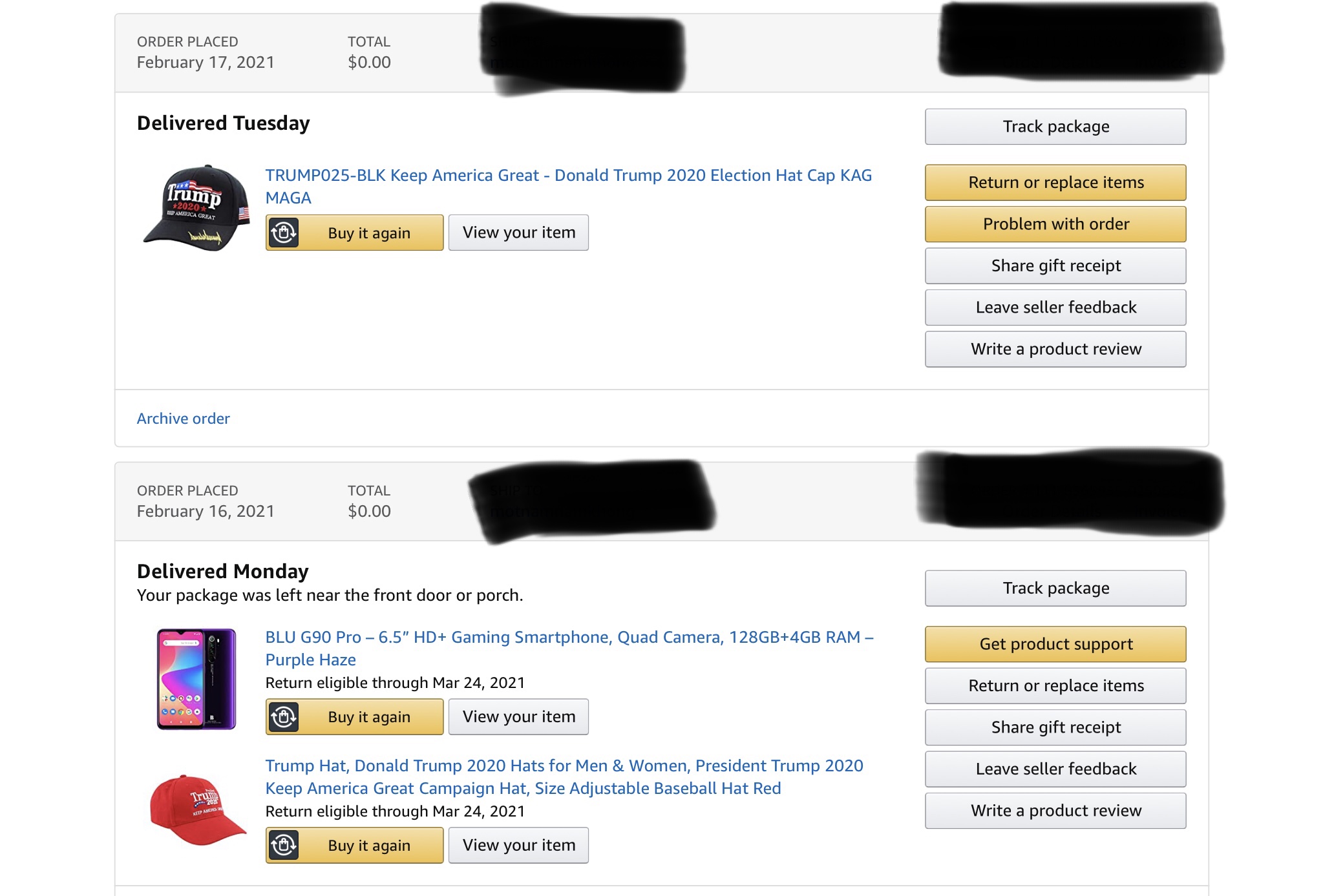
Task: Click reorder icon for BLU G90 Pro
Action: [x=283, y=716]
